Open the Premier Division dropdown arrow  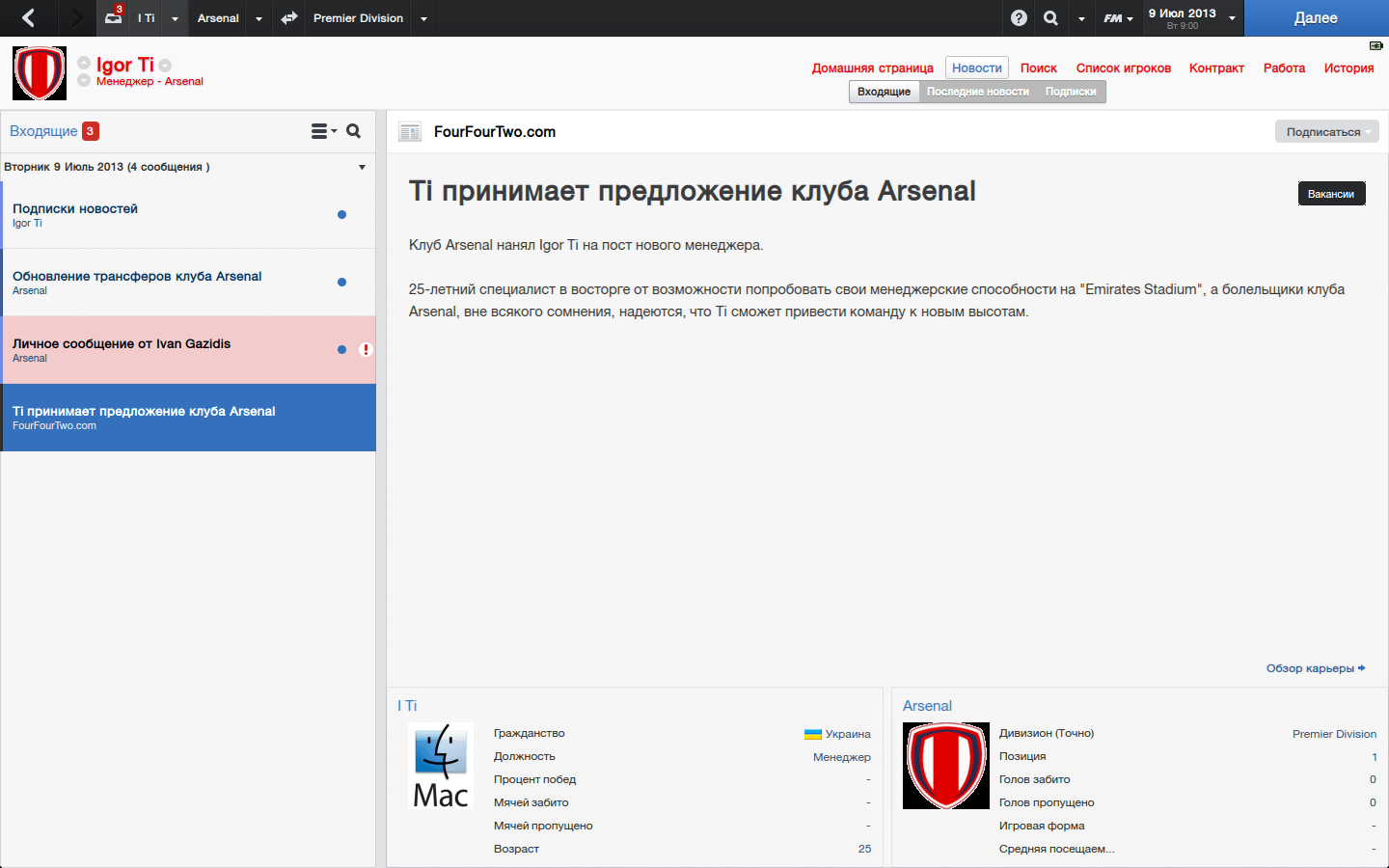point(423,18)
